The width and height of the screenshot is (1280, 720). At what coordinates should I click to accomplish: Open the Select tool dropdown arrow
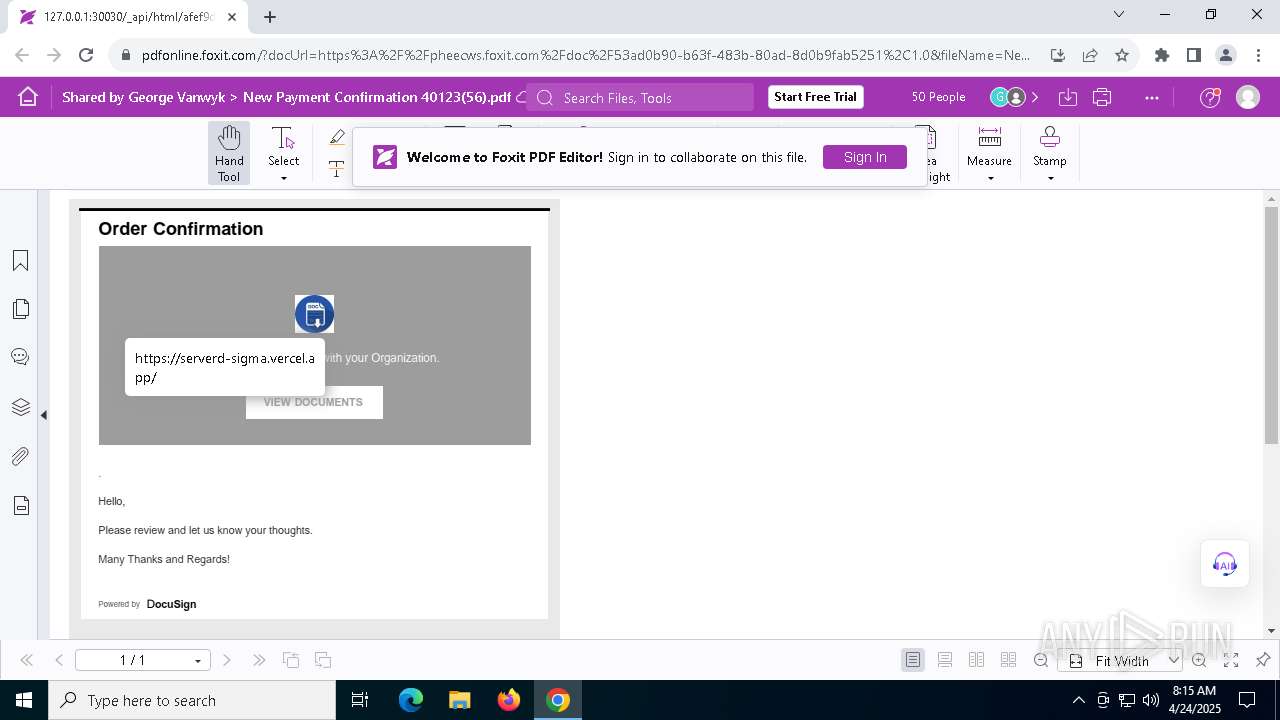pyautogui.click(x=283, y=179)
